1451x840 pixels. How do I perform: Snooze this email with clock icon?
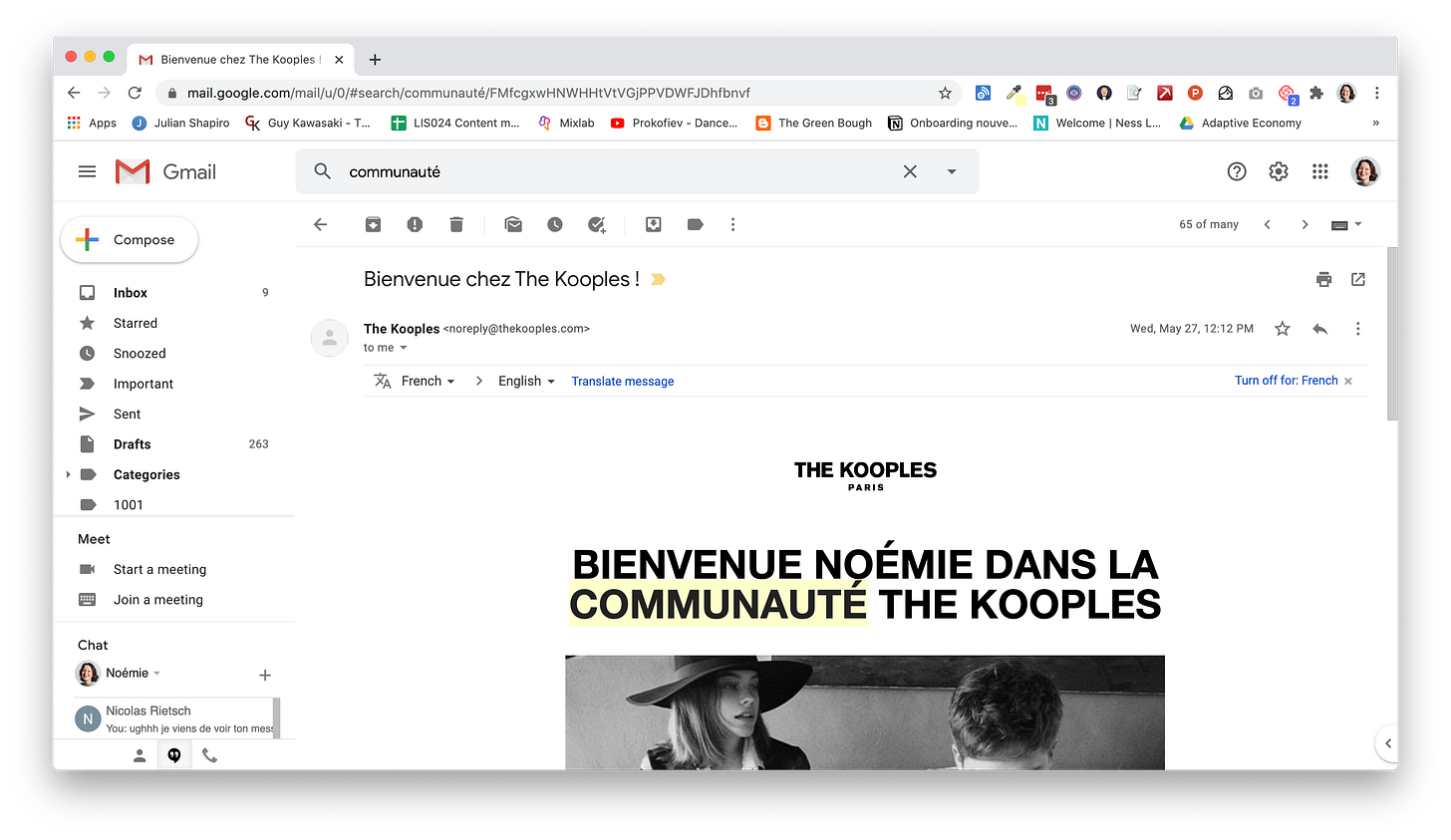coord(555,225)
